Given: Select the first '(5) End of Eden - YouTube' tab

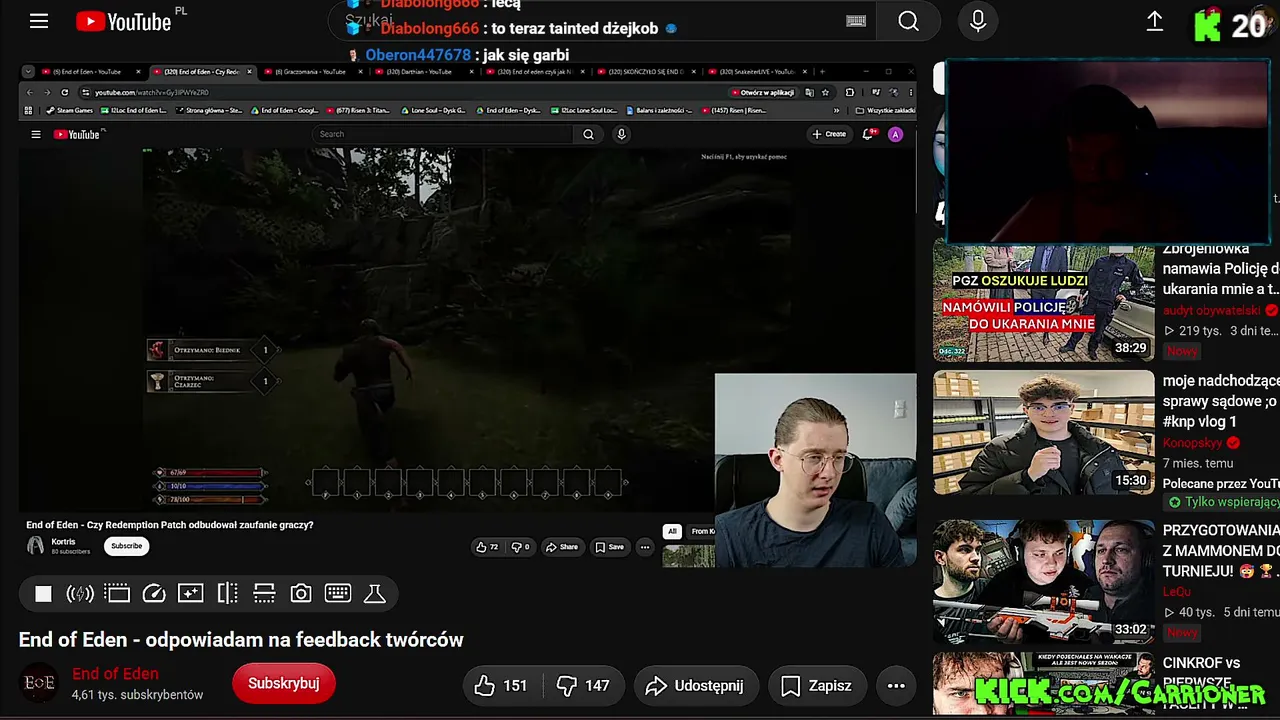Looking at the screenshot, I should 90,72.
